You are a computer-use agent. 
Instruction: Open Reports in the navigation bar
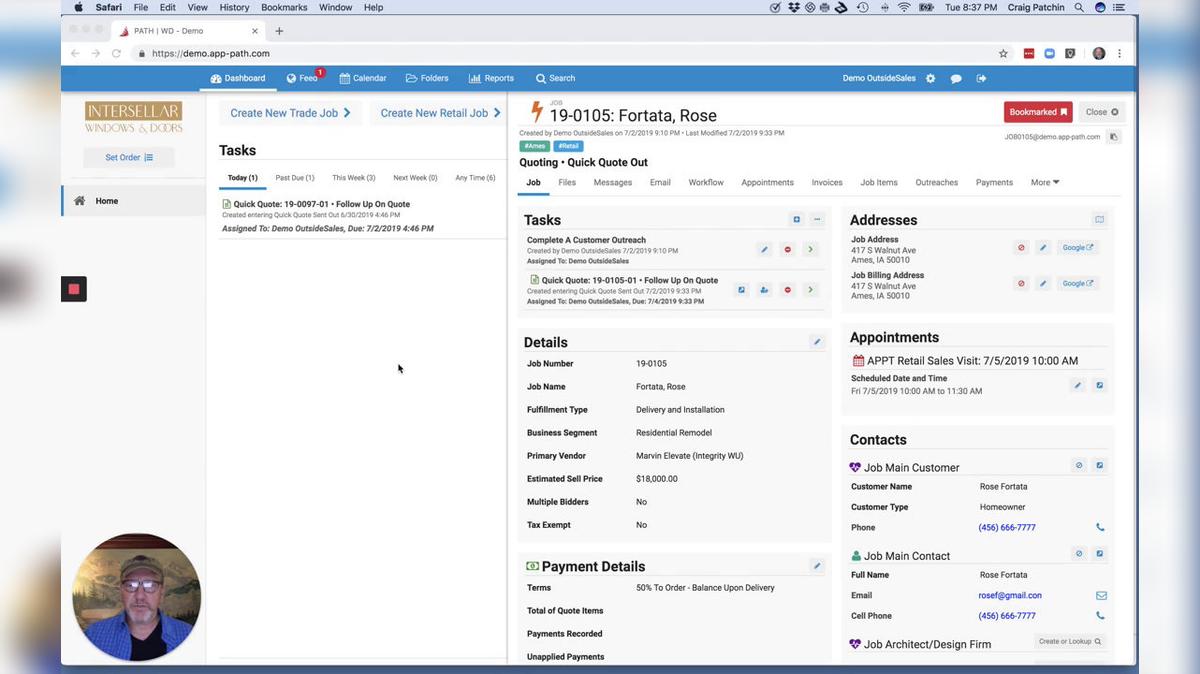point(491,78)
